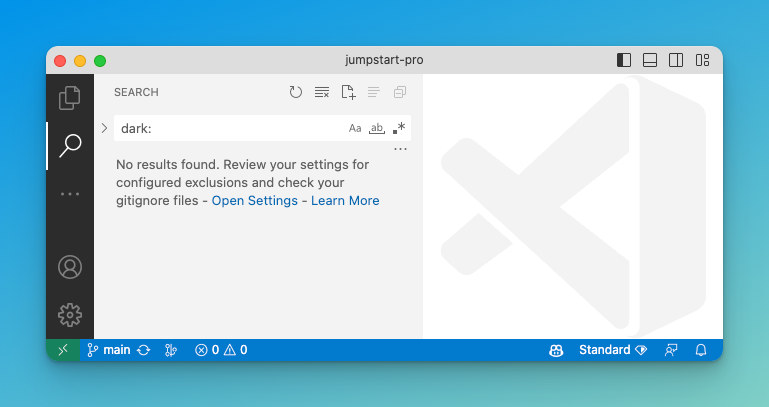This screenshot has width=769, height=407.
Task: Toggle primary side bar layout icon
Action: pos(624,60)
